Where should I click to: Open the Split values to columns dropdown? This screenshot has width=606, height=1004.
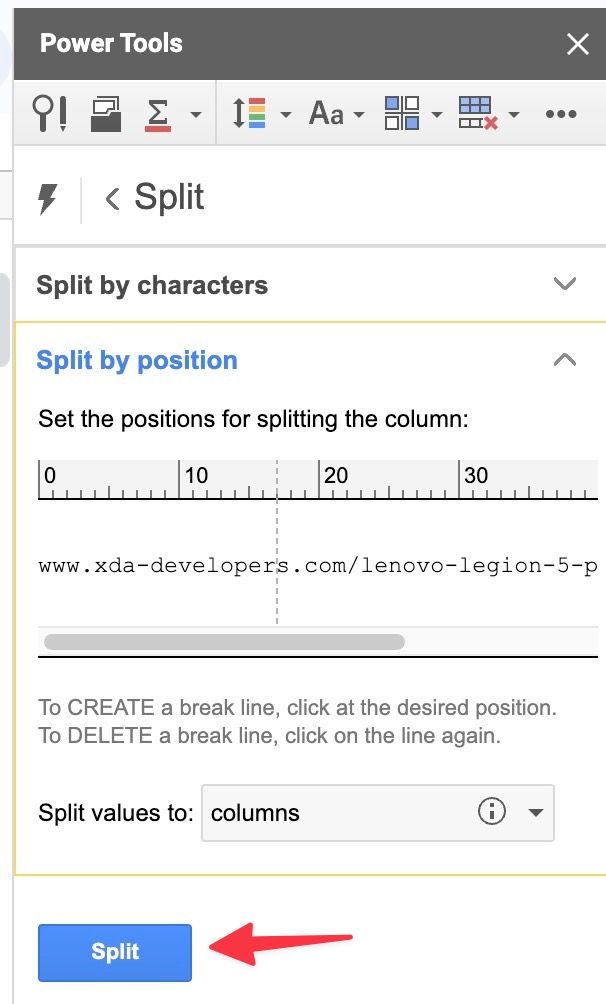[x=536, y=812]
